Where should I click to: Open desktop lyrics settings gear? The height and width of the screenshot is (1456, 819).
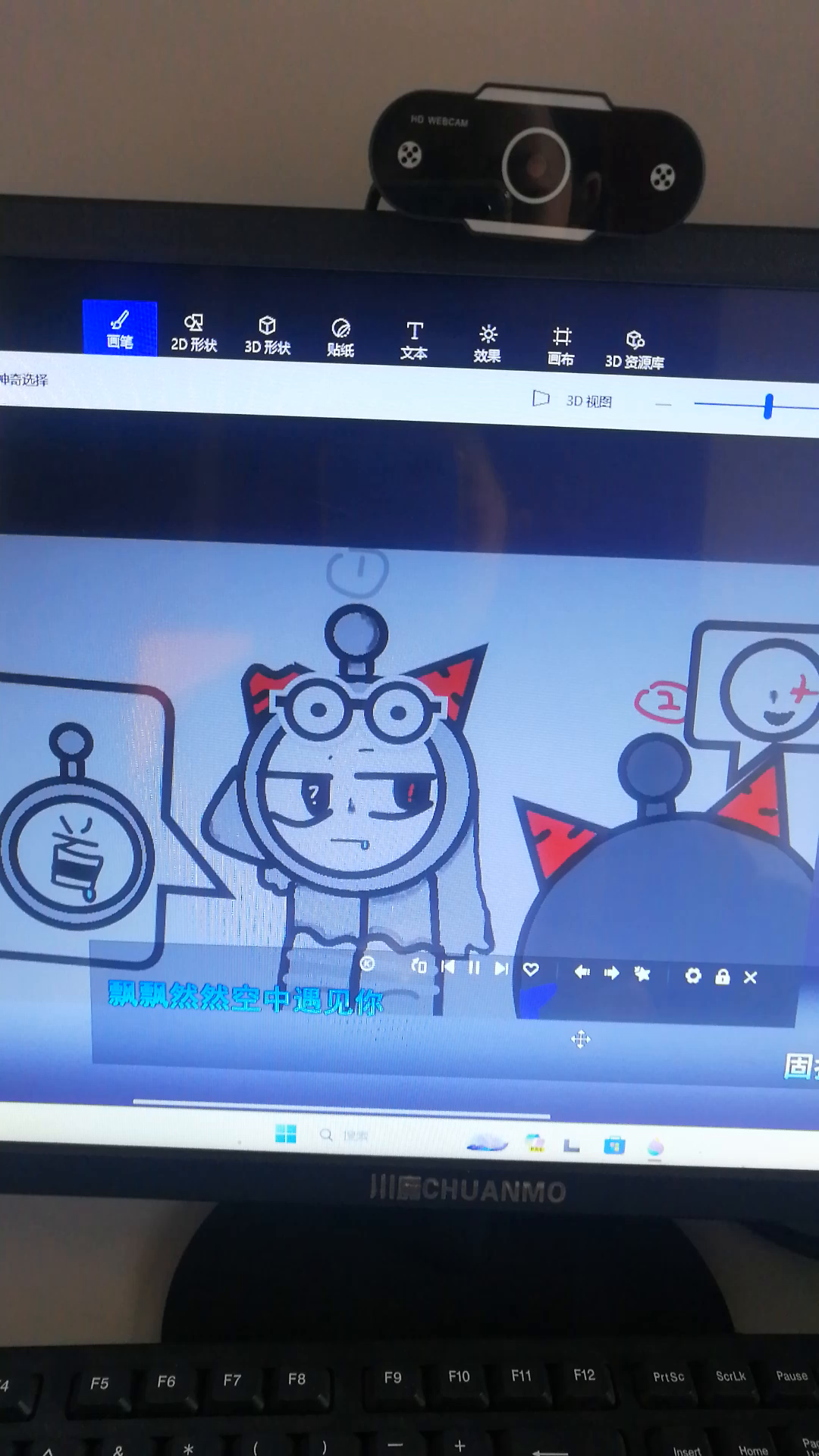(693, 975)
